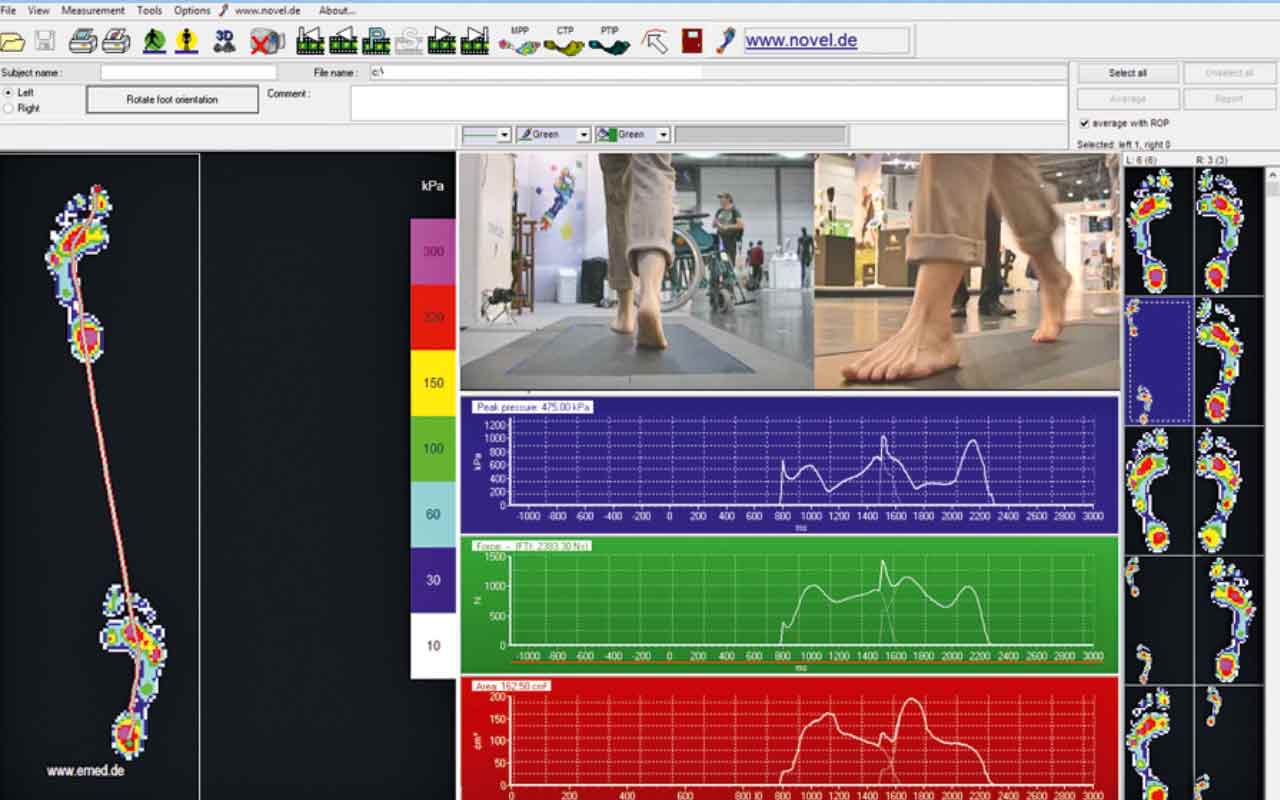The image size is (1280, 800).
Task: Select the second-row right footprint thumbnail
Action: [x=1229, y=361]
